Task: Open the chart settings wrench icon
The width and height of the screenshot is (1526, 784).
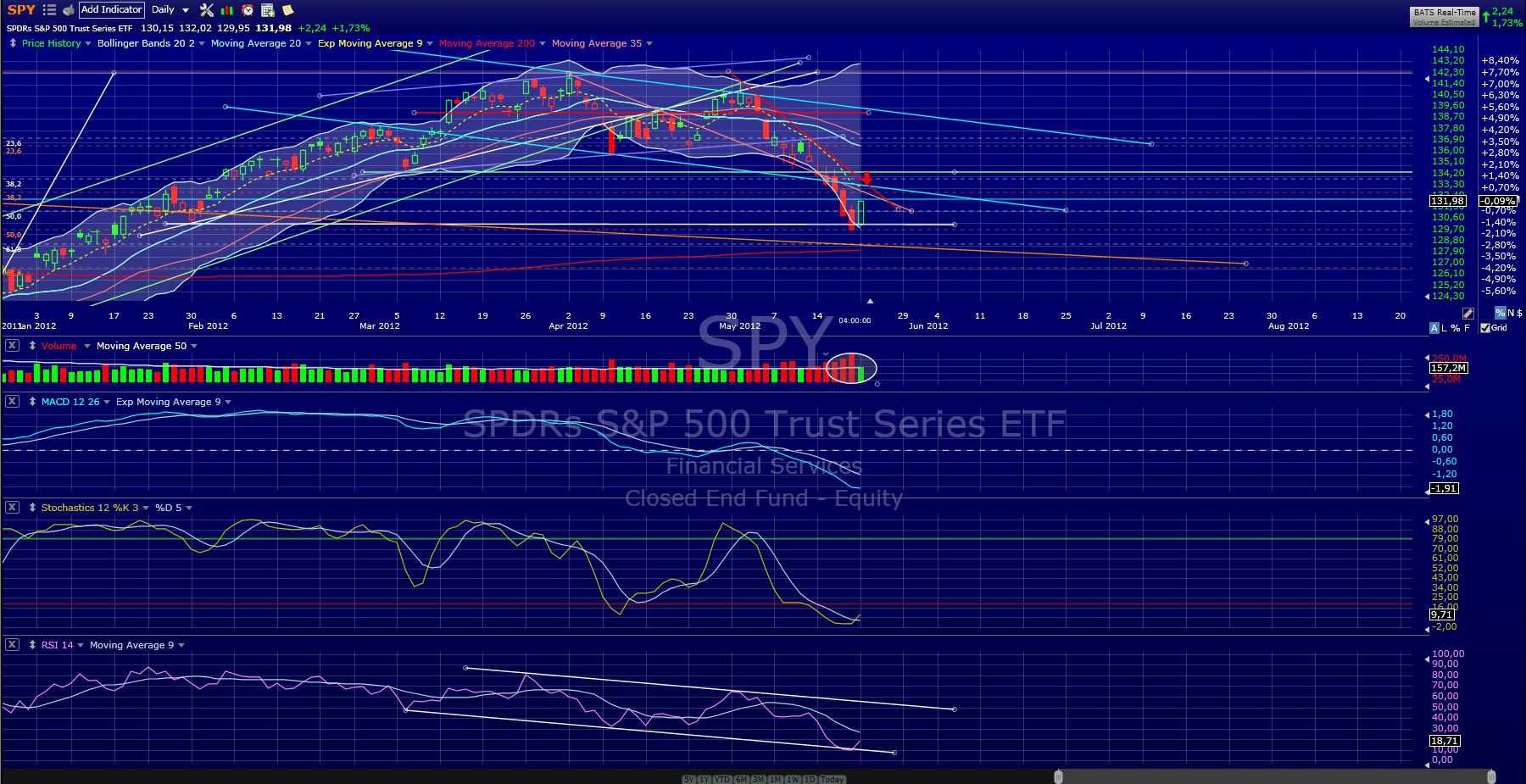Action: coord(206,10)
